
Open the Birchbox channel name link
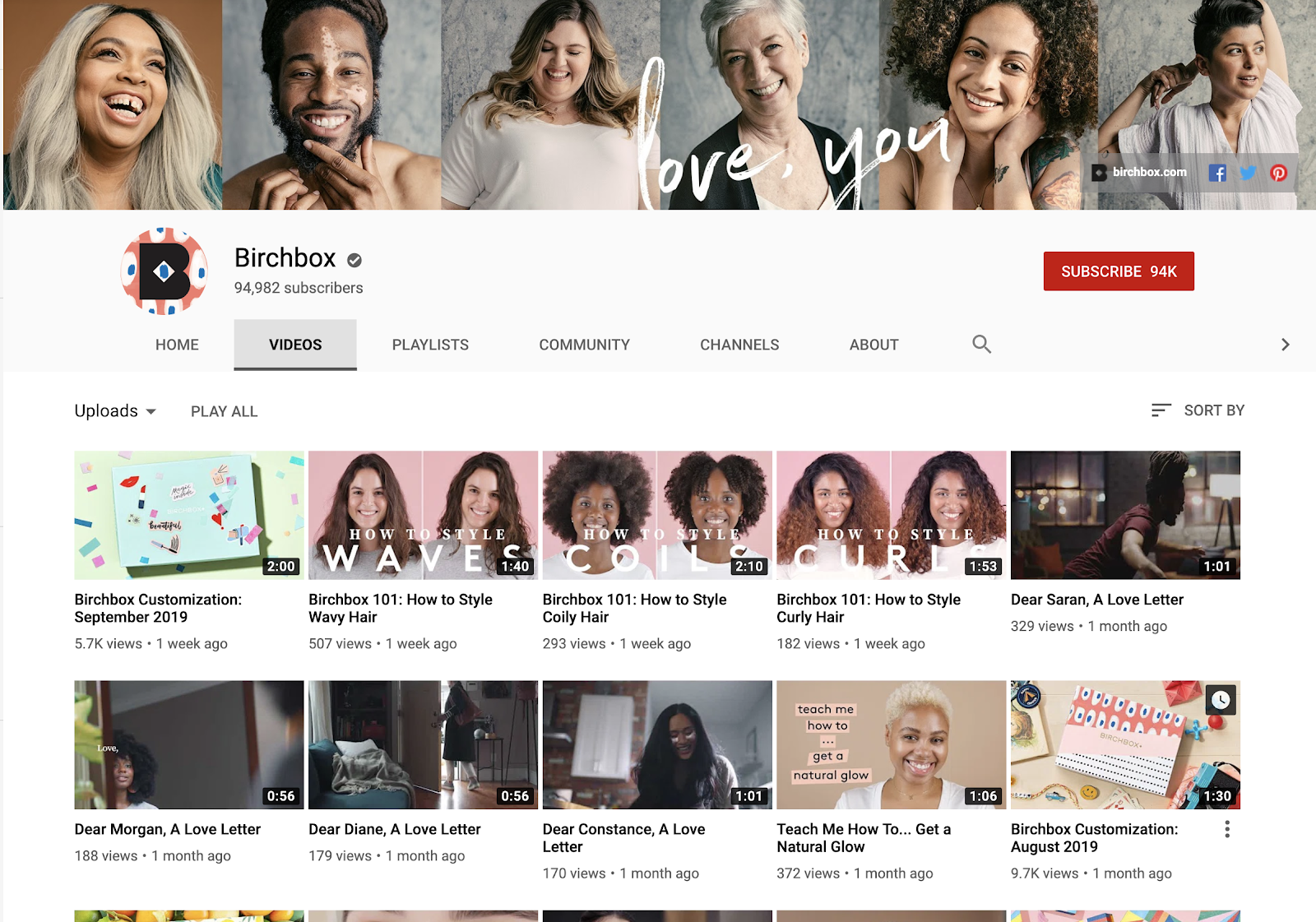tap(285, 258)
